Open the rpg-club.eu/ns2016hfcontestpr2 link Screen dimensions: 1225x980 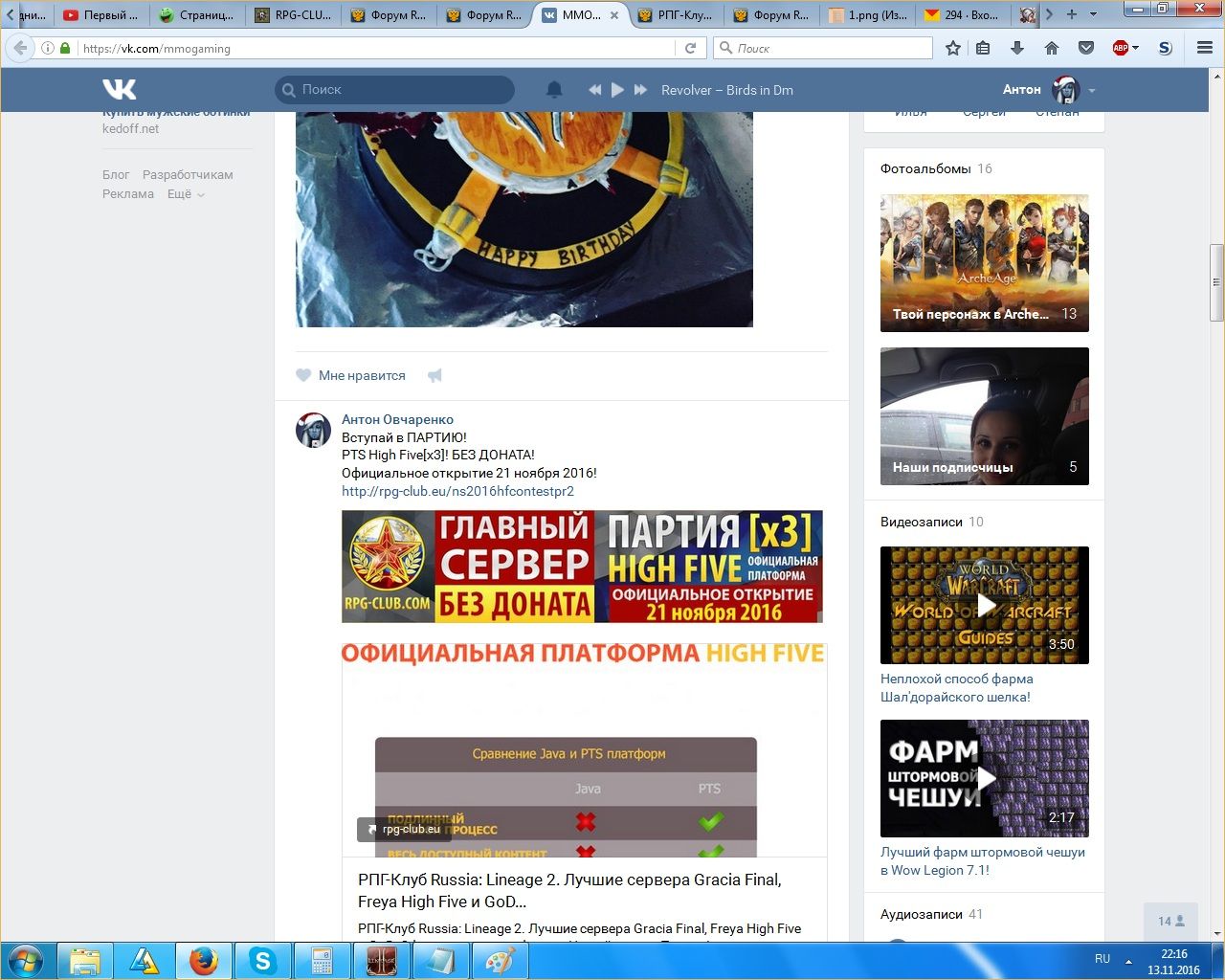point(457,491)
